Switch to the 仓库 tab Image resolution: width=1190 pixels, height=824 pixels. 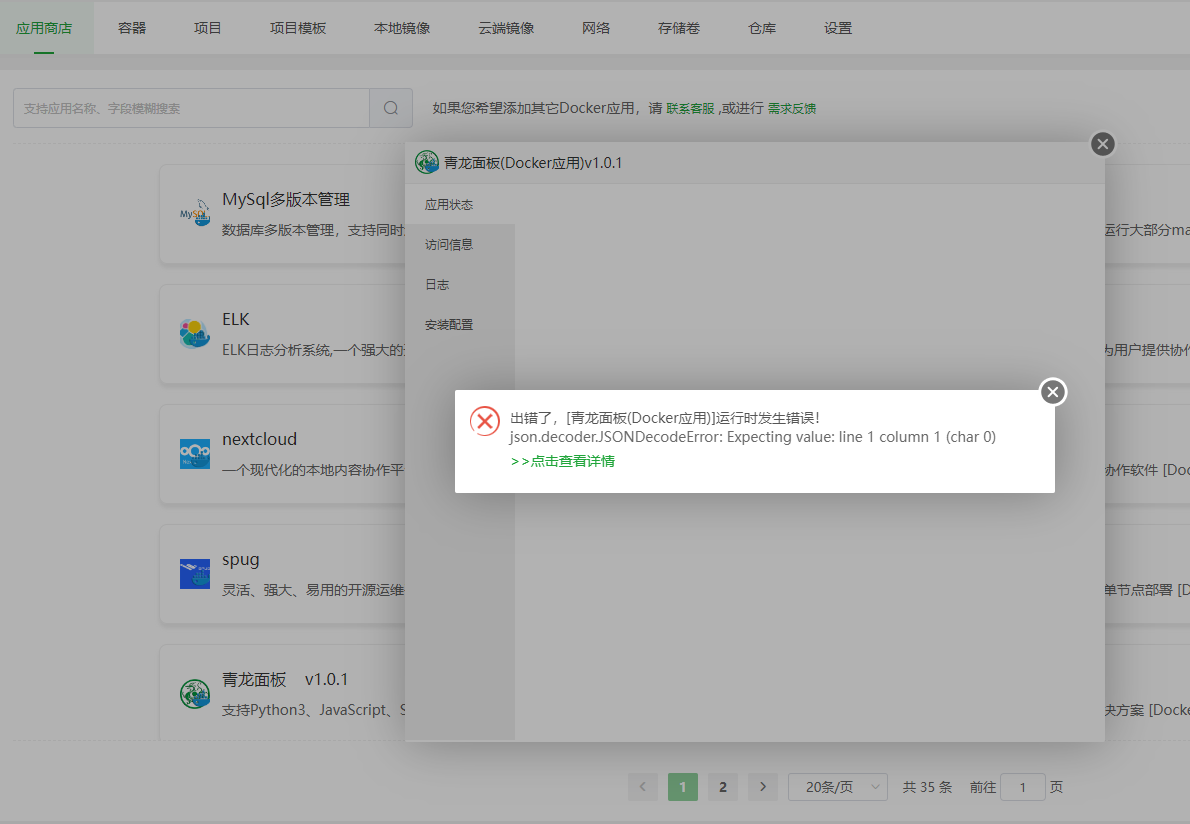(x=762, y=28)
